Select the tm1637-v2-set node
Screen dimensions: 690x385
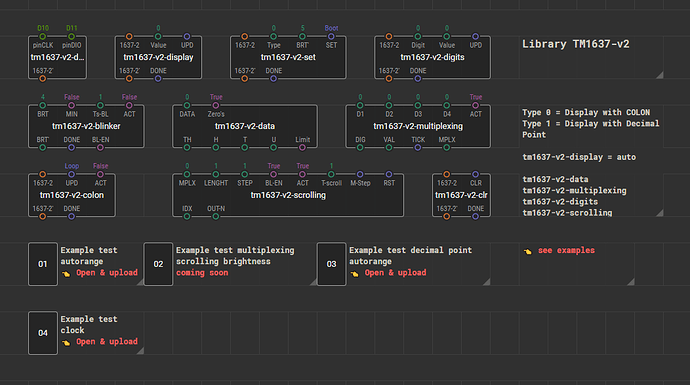click(x=288, y=58)
